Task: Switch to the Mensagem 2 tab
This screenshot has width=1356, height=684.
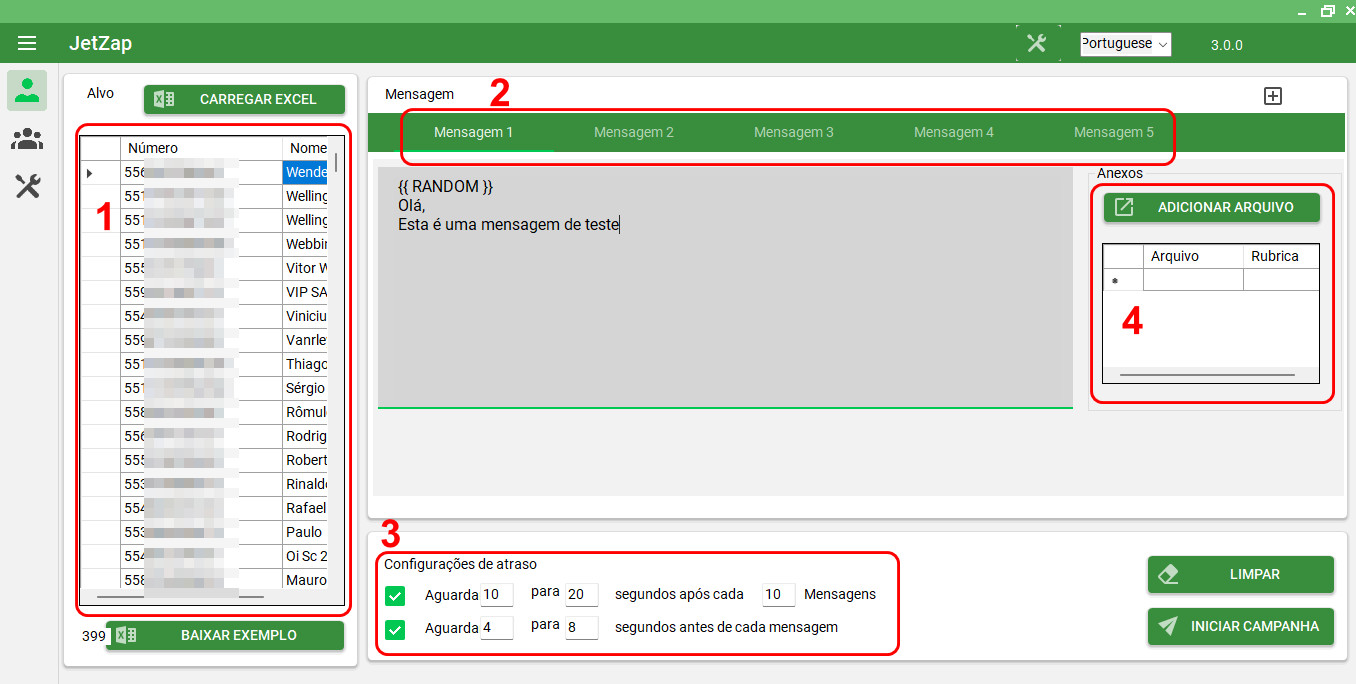Action: pyautogui.click(x=633, y=132)
